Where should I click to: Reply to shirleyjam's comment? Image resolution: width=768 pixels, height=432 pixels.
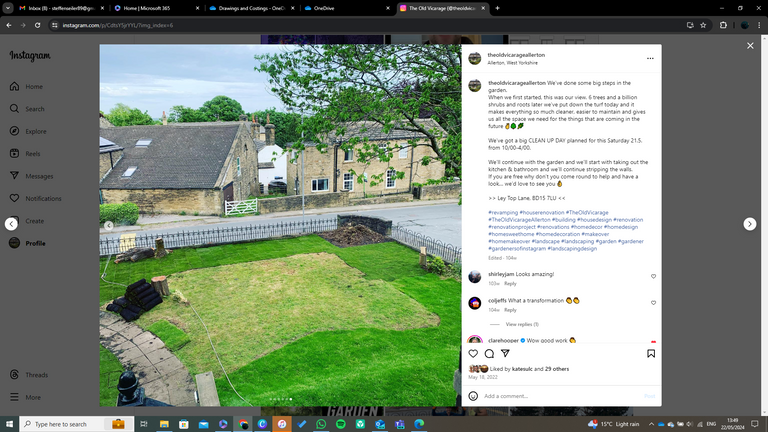pos(510,284)
